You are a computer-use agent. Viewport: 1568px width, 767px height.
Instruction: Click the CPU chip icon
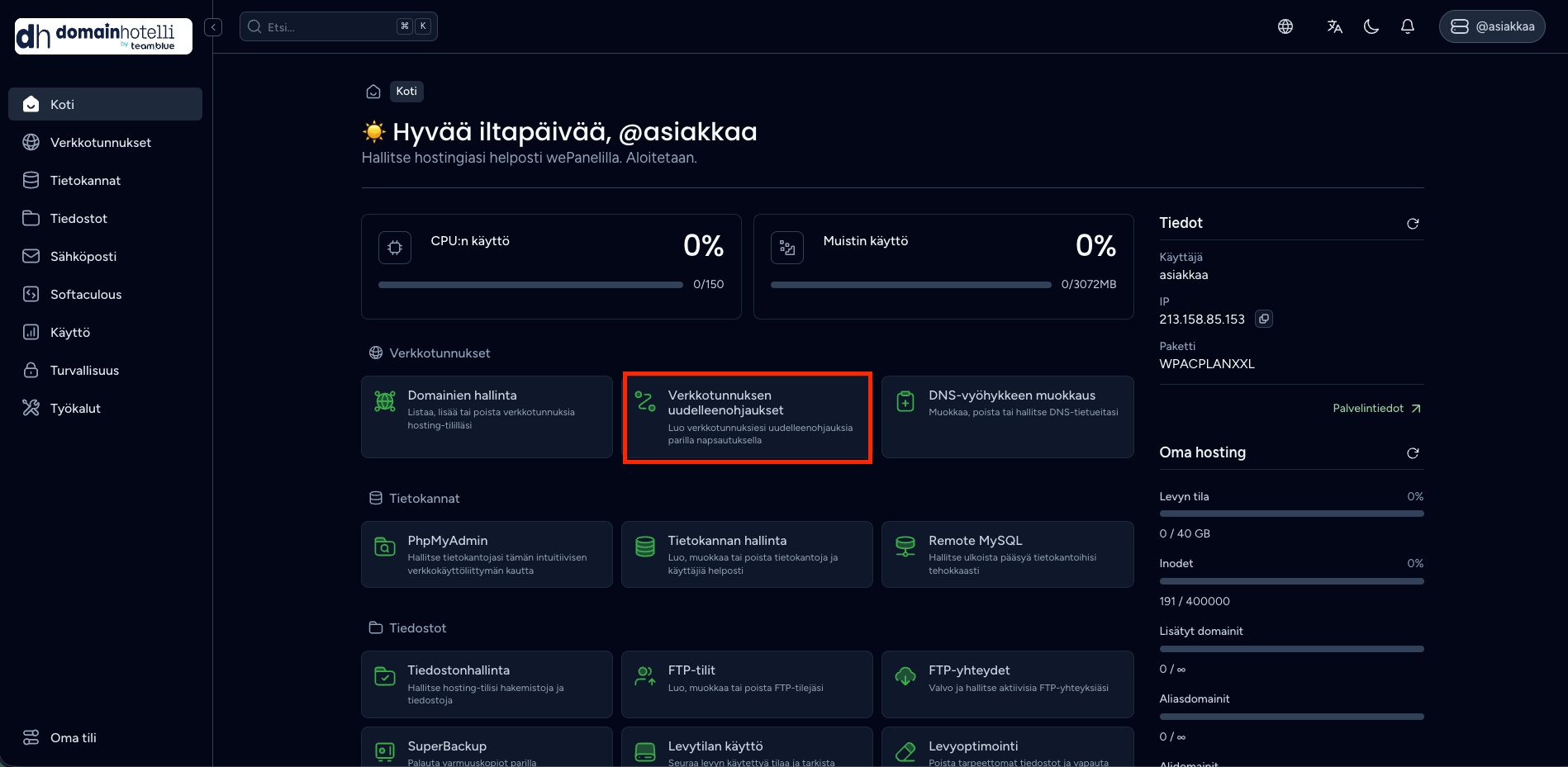395,248
